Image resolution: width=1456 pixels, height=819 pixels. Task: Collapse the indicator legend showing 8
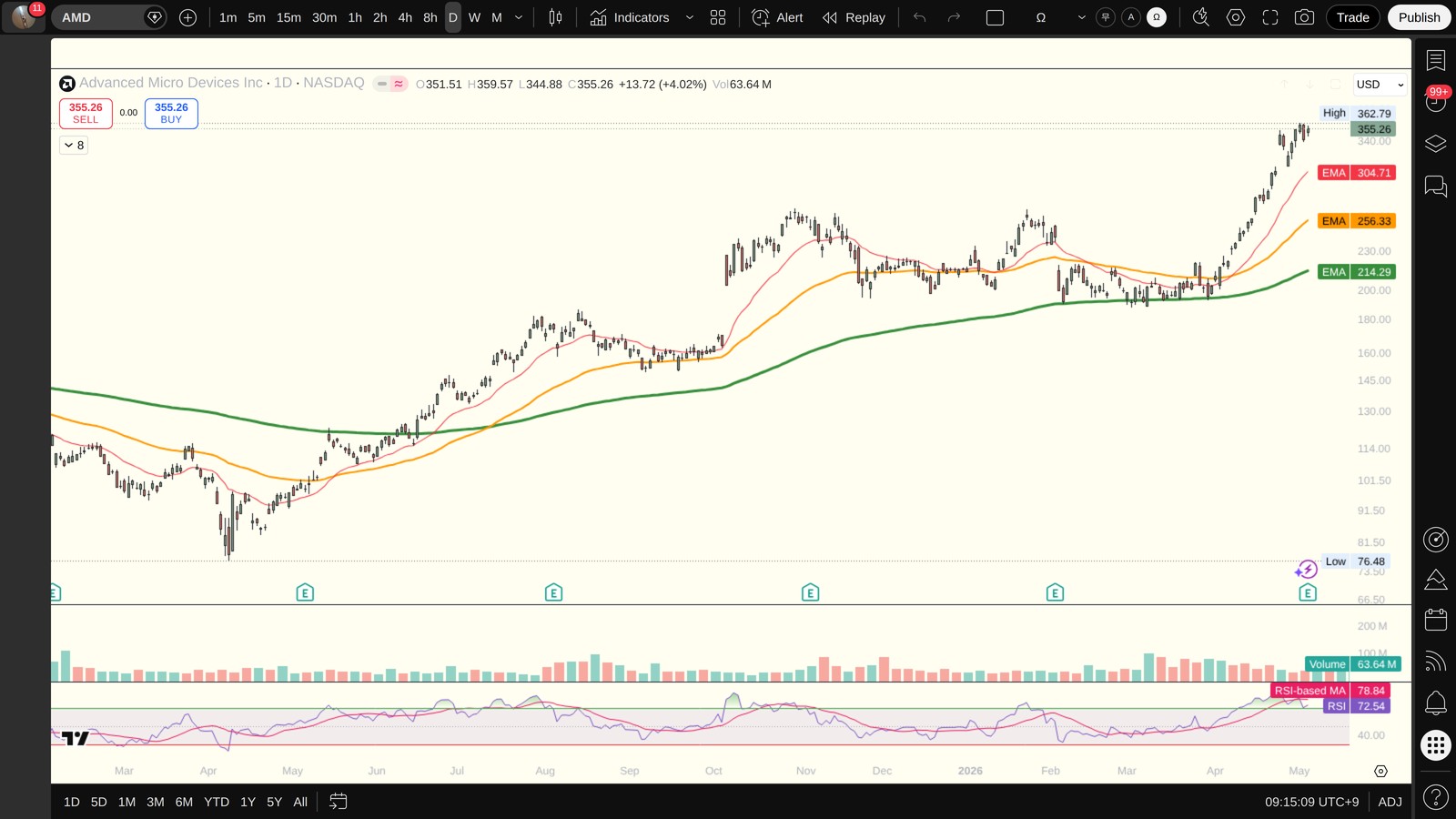[74, 145]
